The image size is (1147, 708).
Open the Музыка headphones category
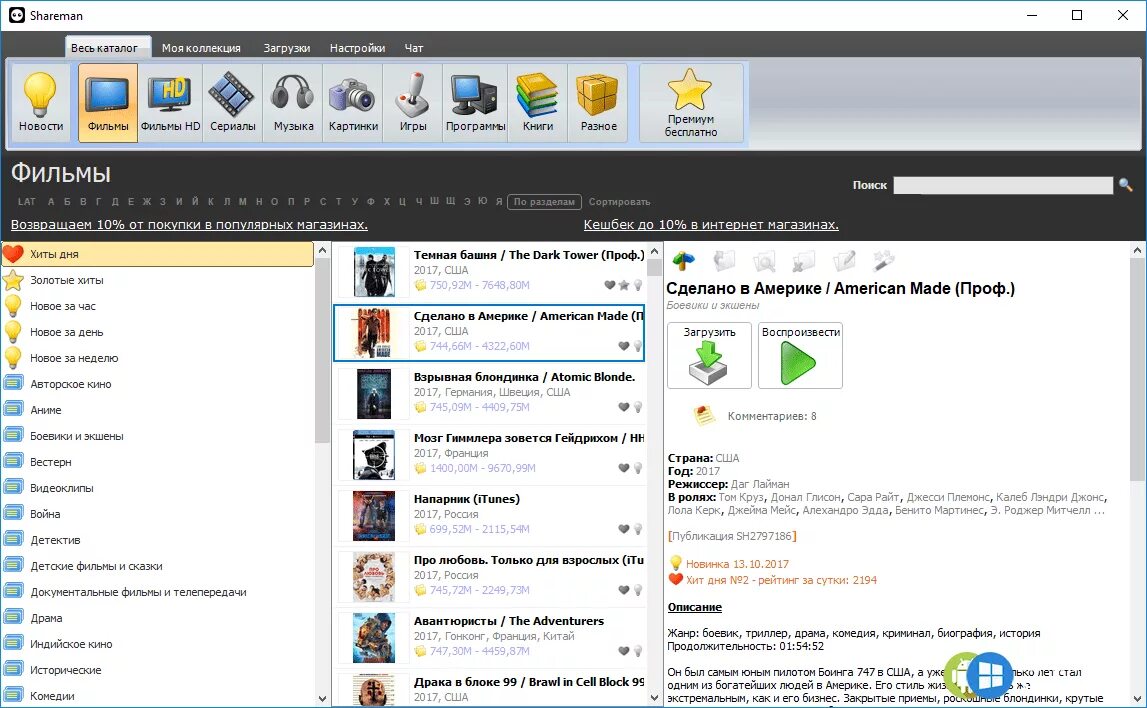pos(293,102)
